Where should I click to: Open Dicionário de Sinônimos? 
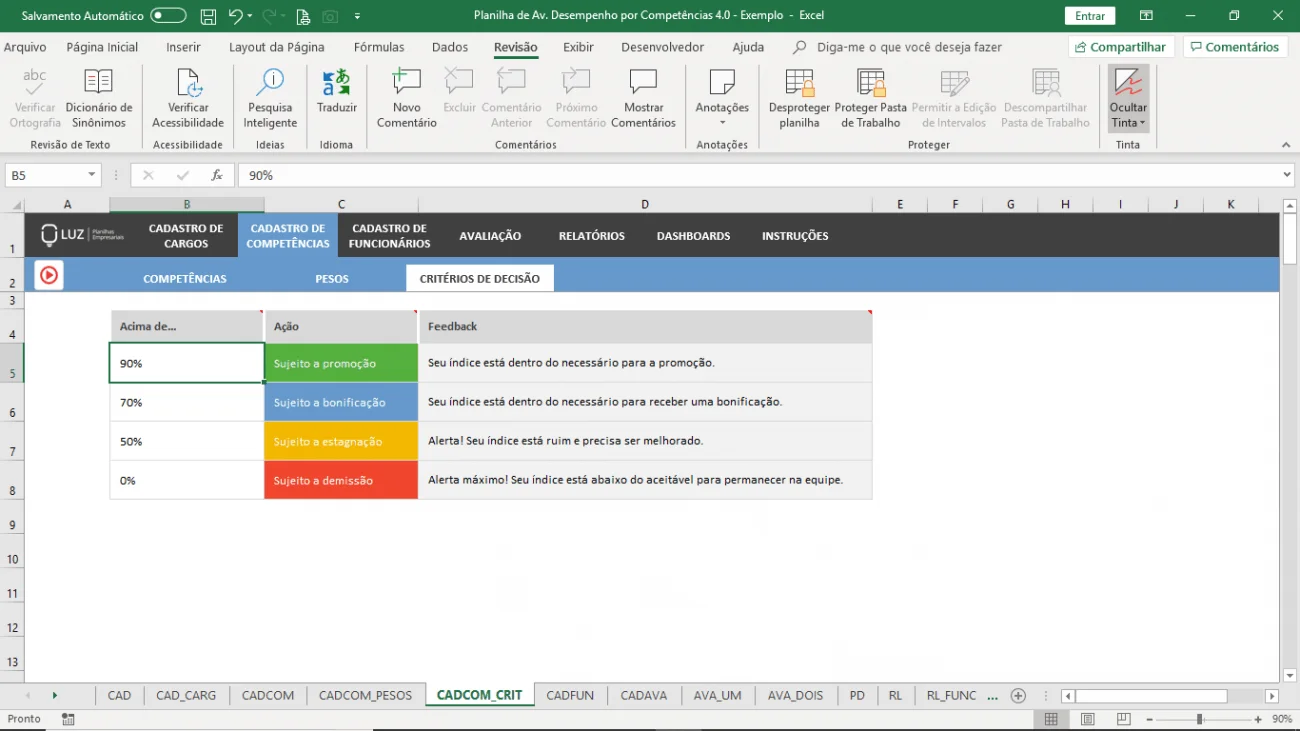[x=99, y=99]
